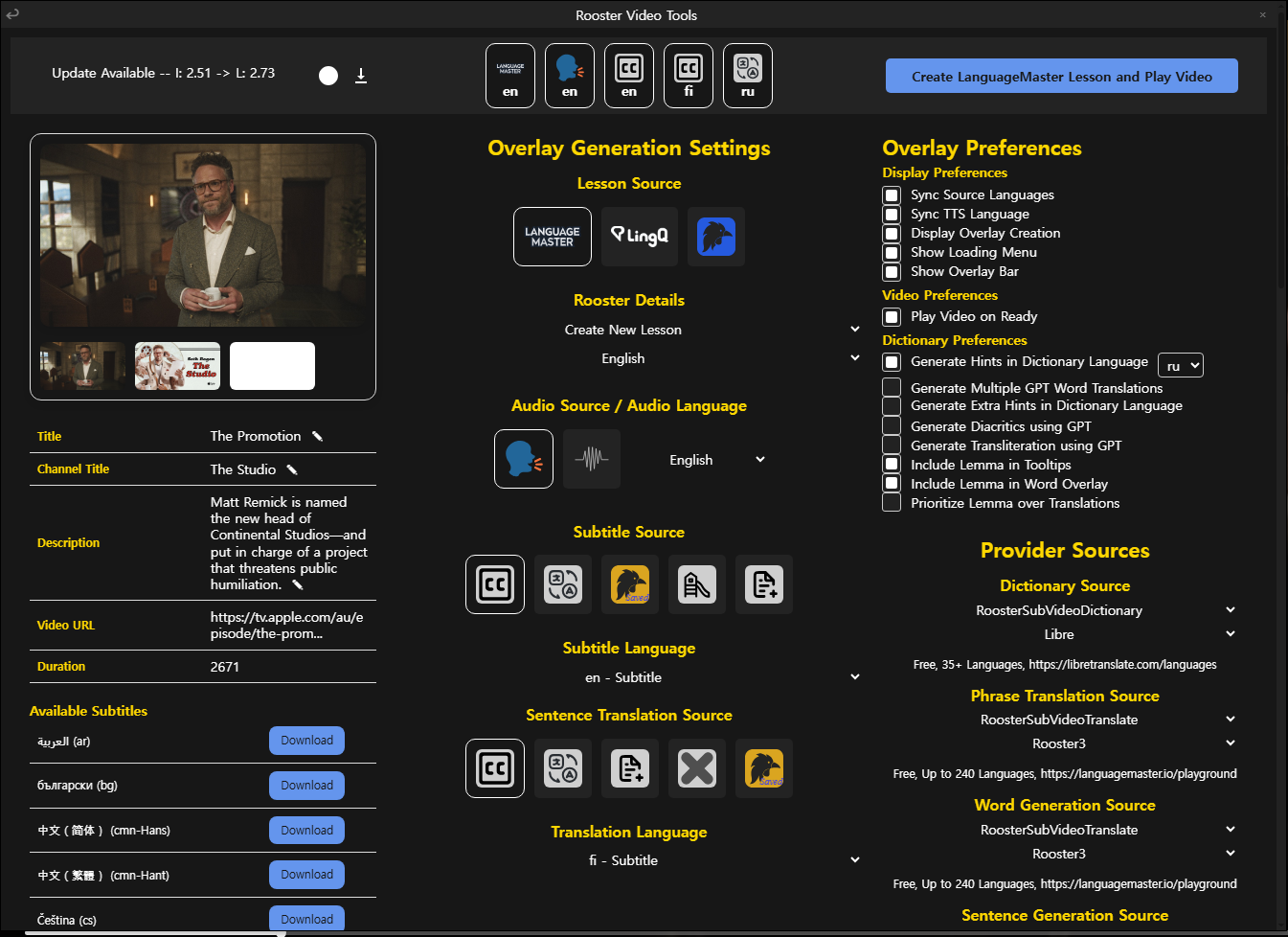Select the blue Rooster icon under Lesson Source
Viewport: 1288px width, 937px height.
coord(716,237)
